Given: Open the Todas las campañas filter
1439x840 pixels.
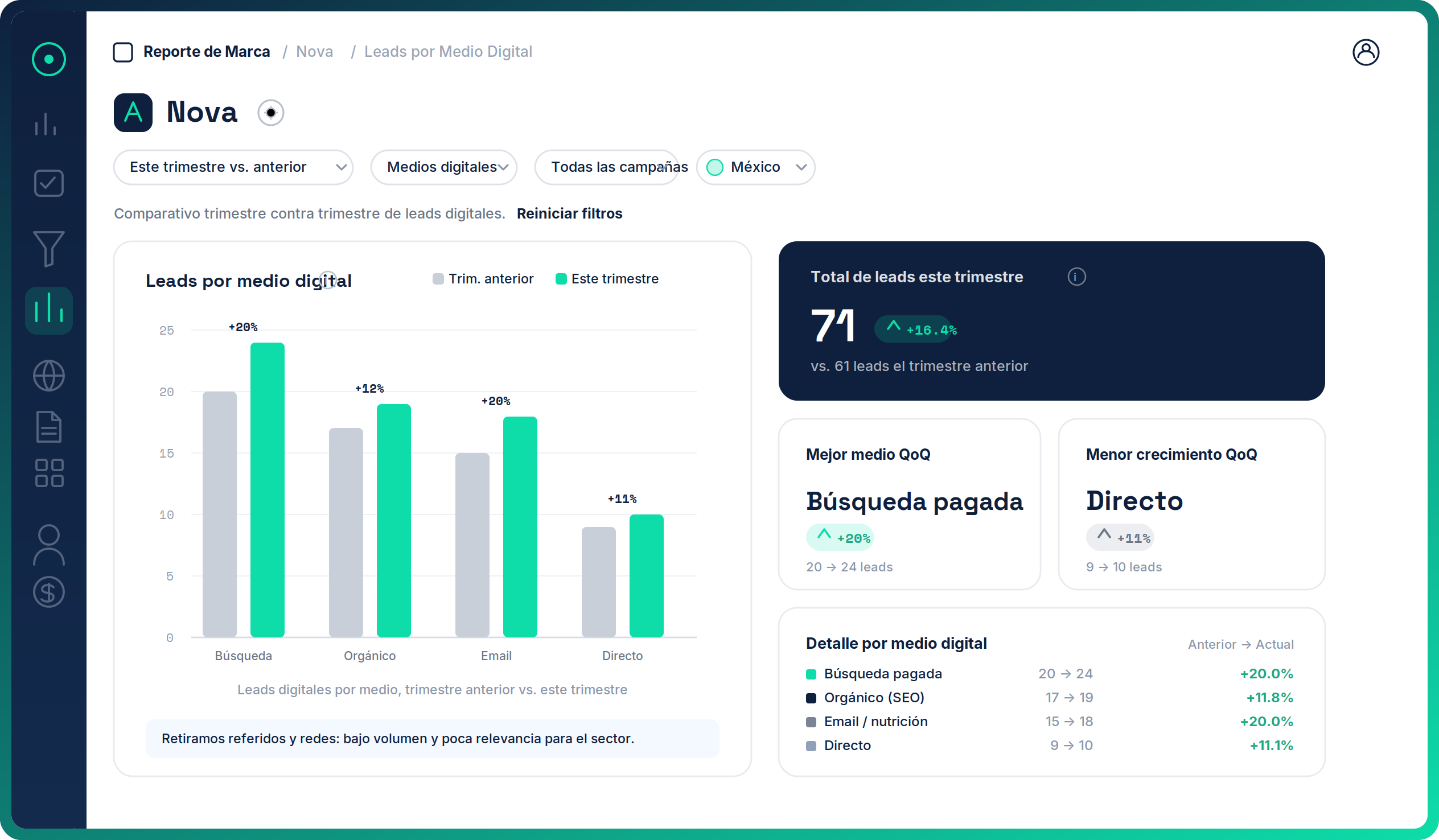Looking at the screenshot, I should 606,167.
